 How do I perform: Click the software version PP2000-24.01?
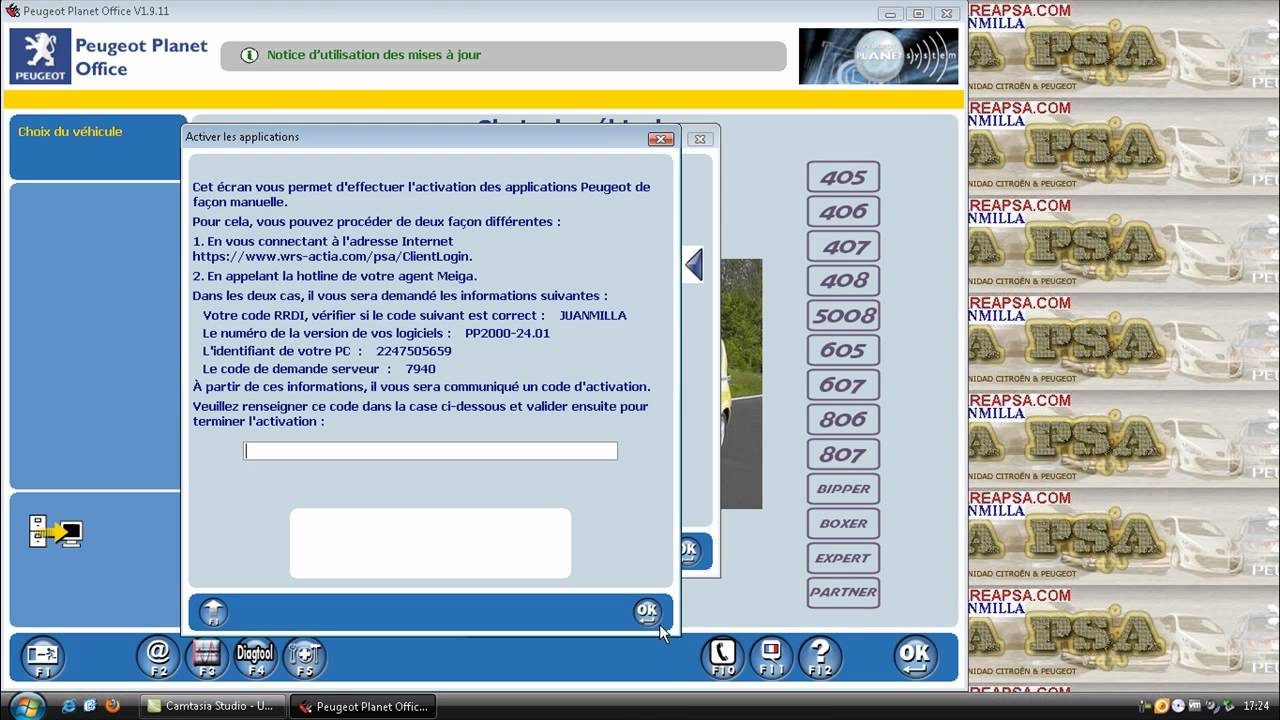coord(507,333)
